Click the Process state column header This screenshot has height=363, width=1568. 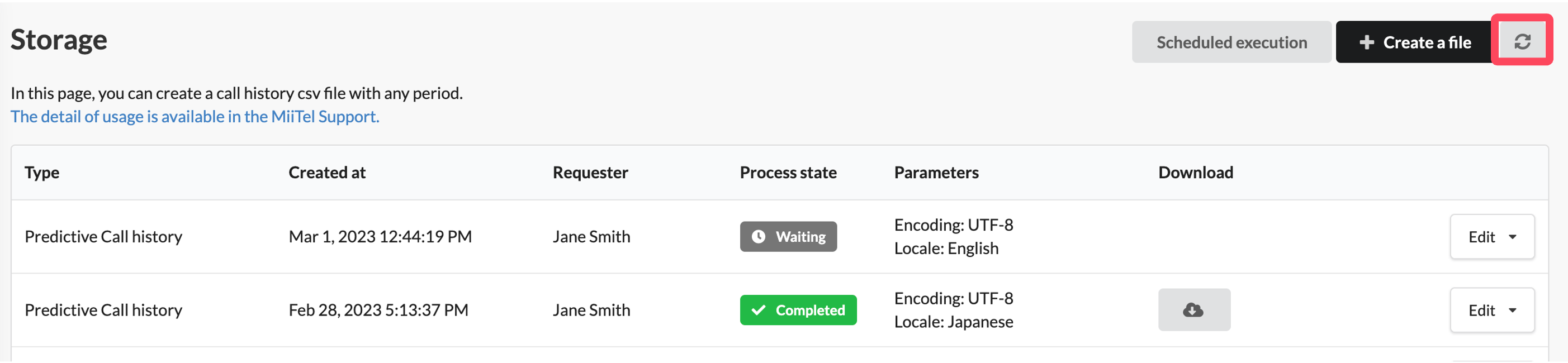[788, 173]
